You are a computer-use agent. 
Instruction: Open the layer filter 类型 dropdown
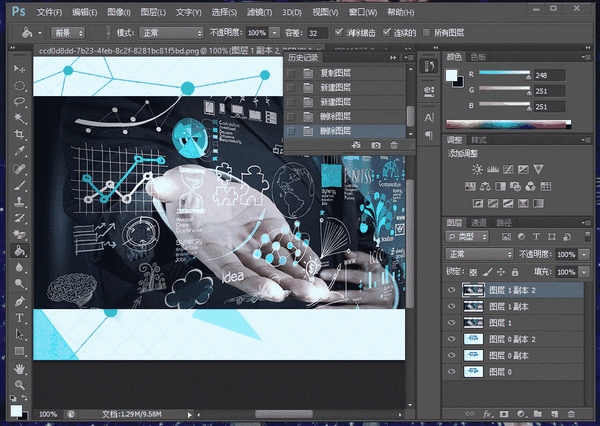(x=467, y=237)
